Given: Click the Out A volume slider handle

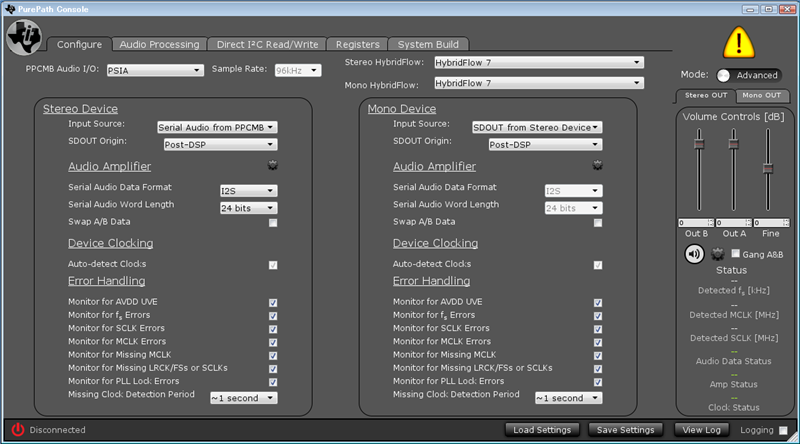Looking at the screenshot, I should click(x=733, y=143).
